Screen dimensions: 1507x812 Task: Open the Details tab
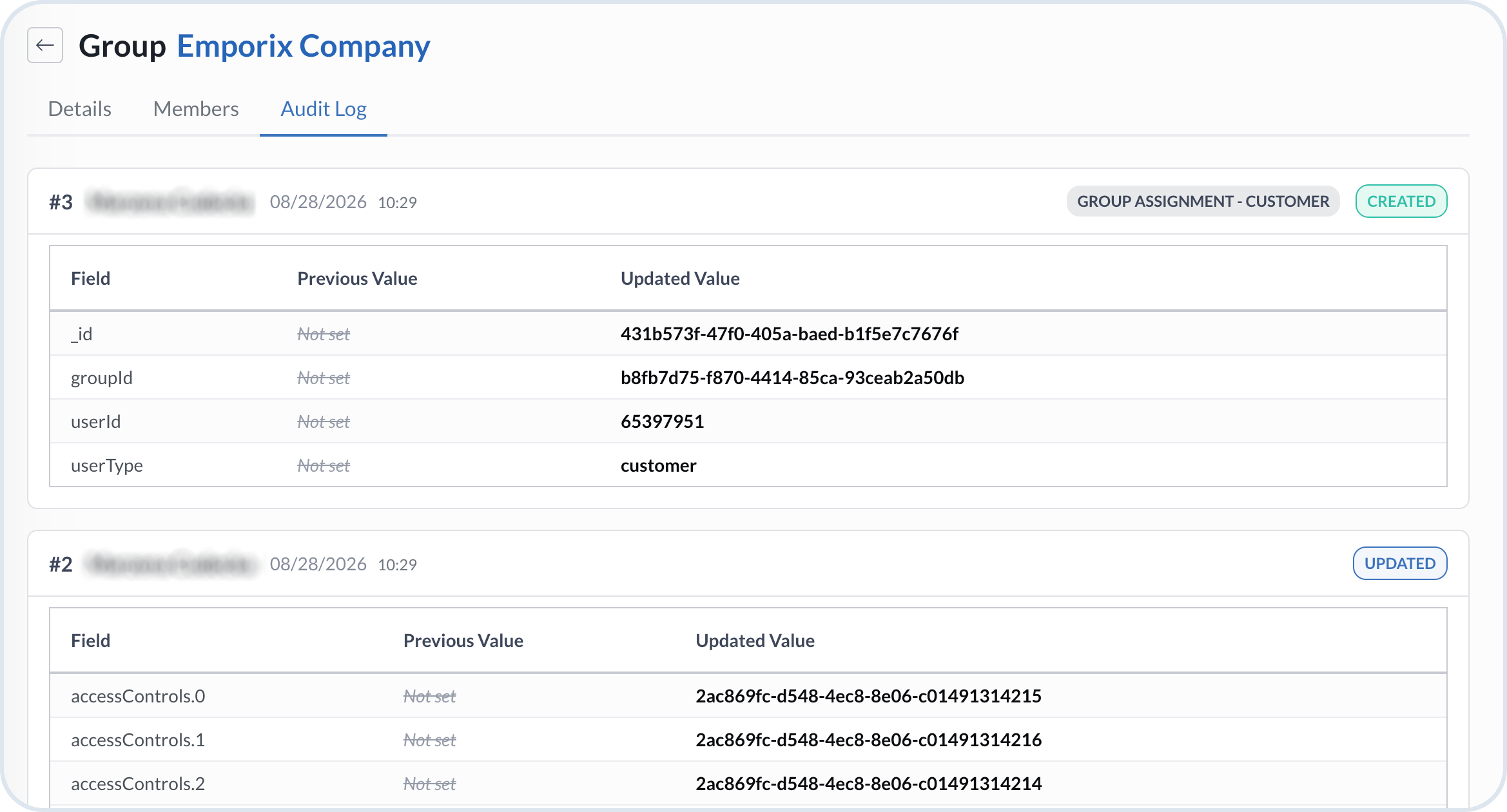click(x=80, y=109)
